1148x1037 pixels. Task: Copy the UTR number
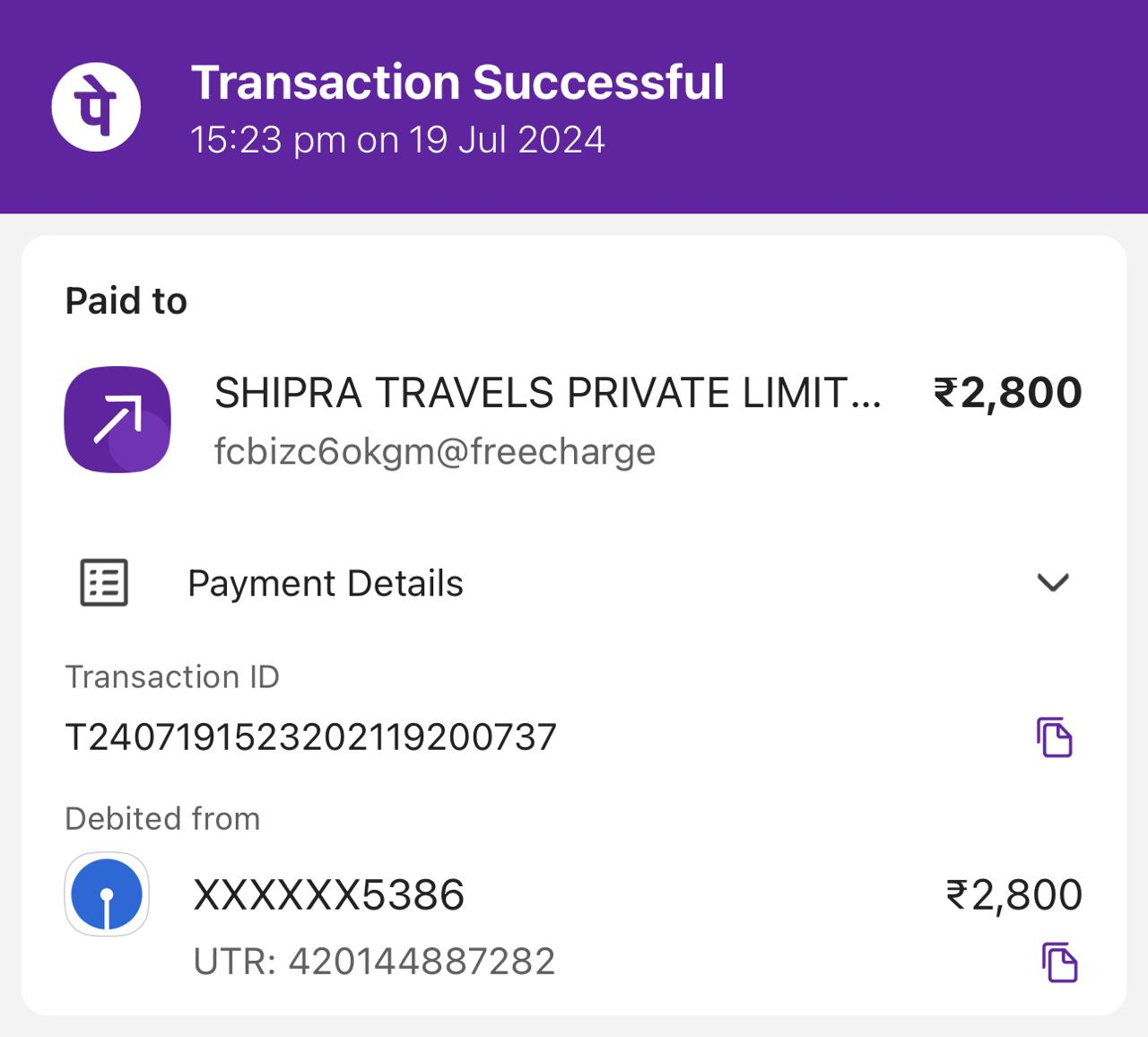(1059, 963)
